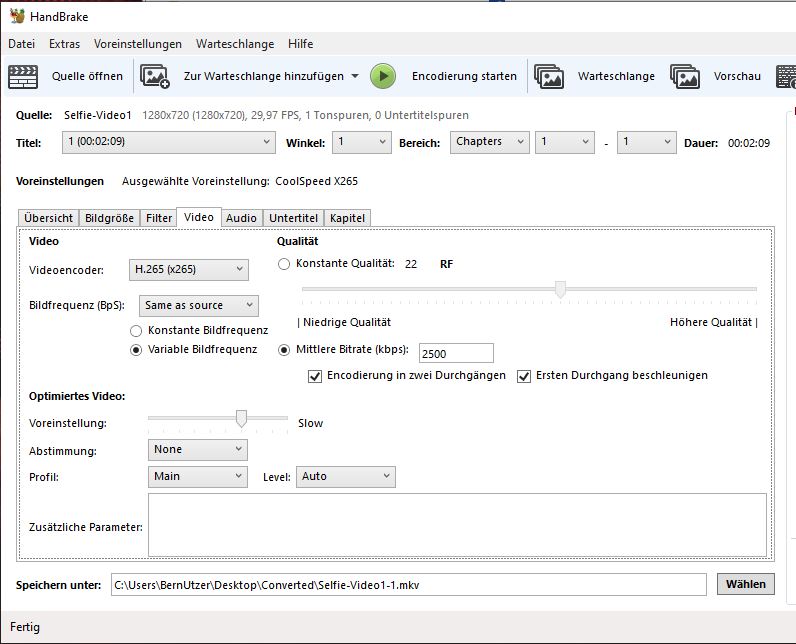Toggle Encodierung in zwei Durchgängen checkbox
This screenshot has width=796, height=644.
coord(315,376)
